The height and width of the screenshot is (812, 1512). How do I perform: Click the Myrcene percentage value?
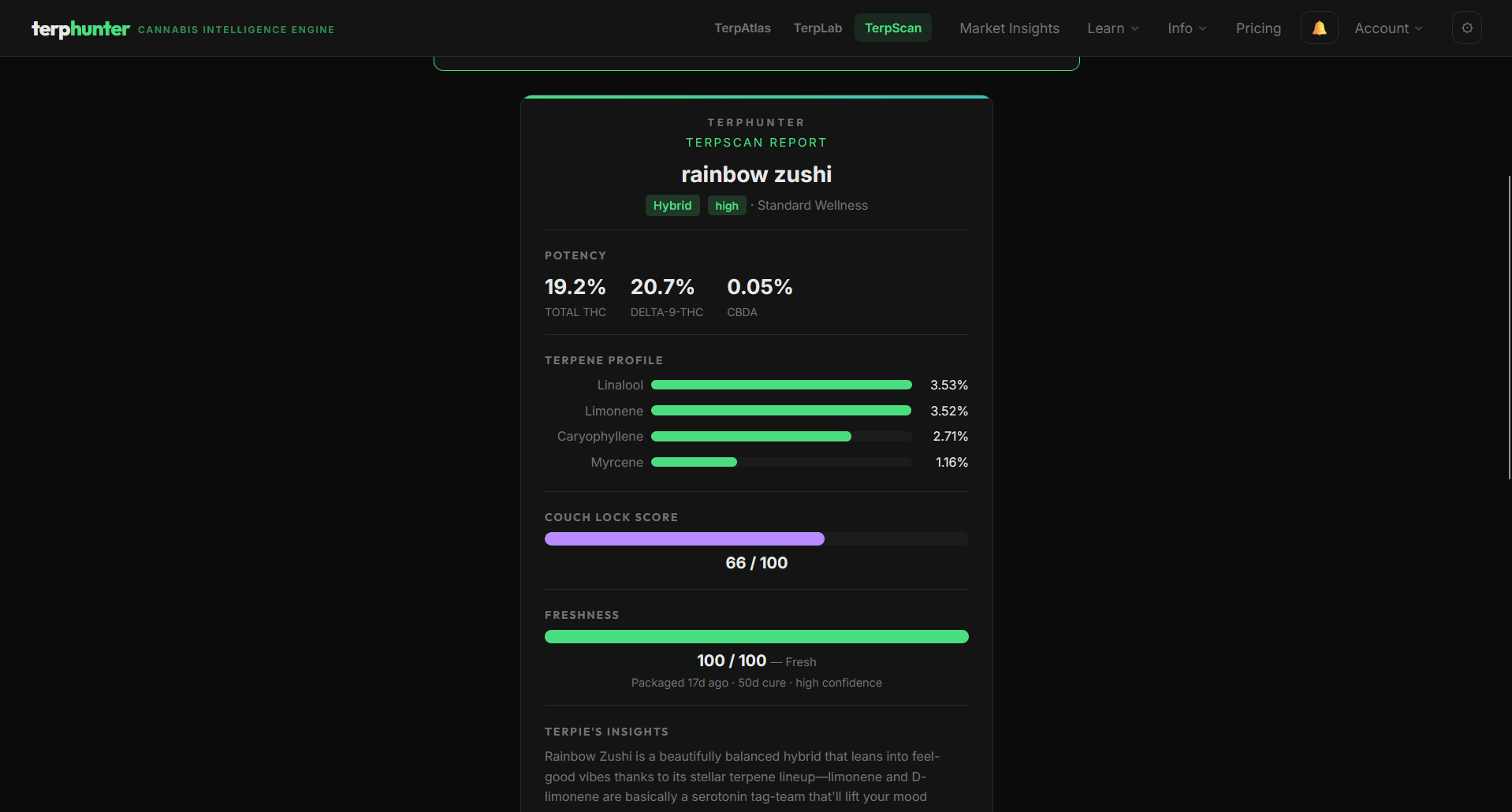point(951,462)
